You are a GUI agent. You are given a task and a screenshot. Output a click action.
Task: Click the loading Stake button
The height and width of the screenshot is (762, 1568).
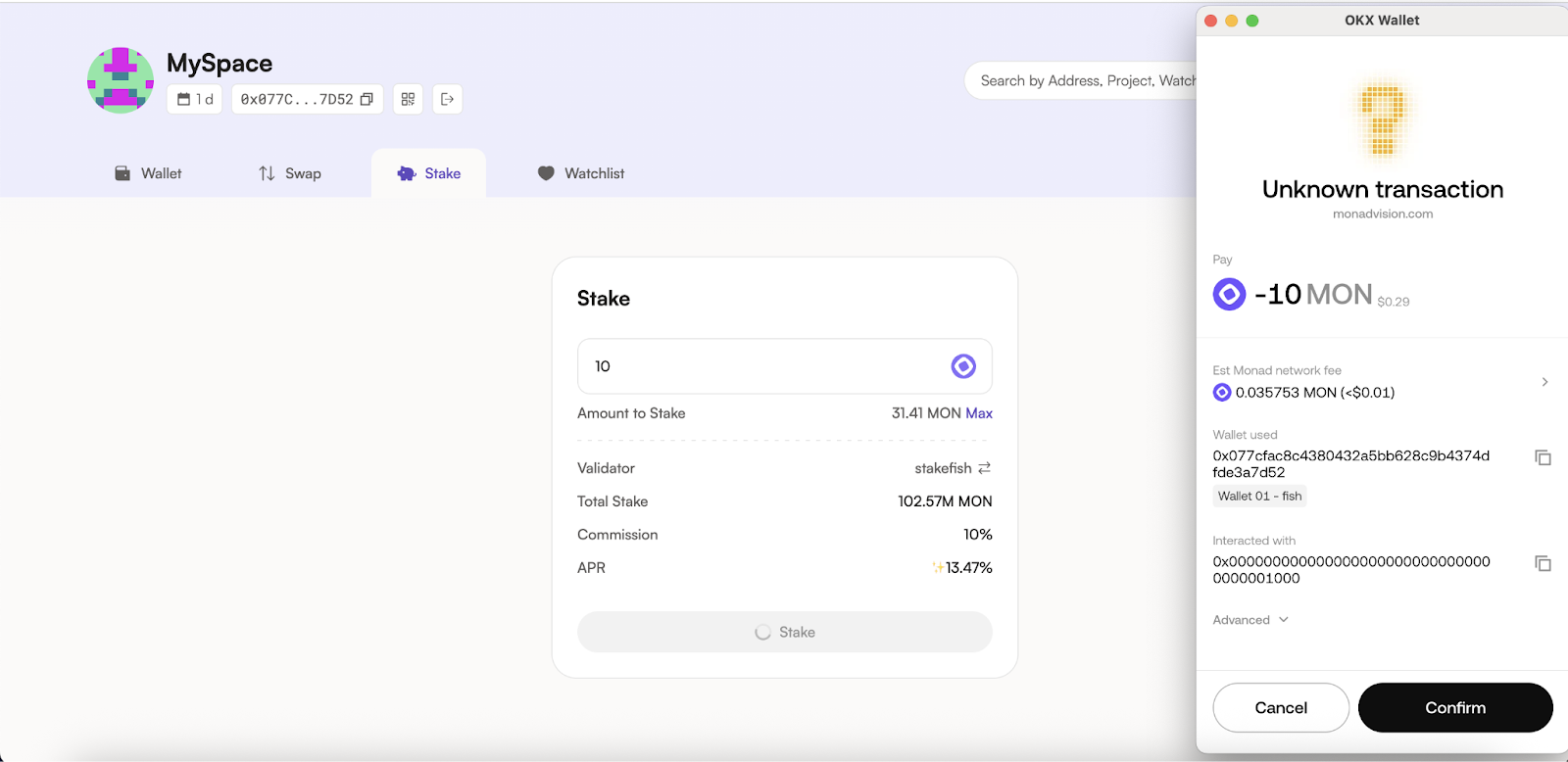pyautogui.click(x=784, y=632)
